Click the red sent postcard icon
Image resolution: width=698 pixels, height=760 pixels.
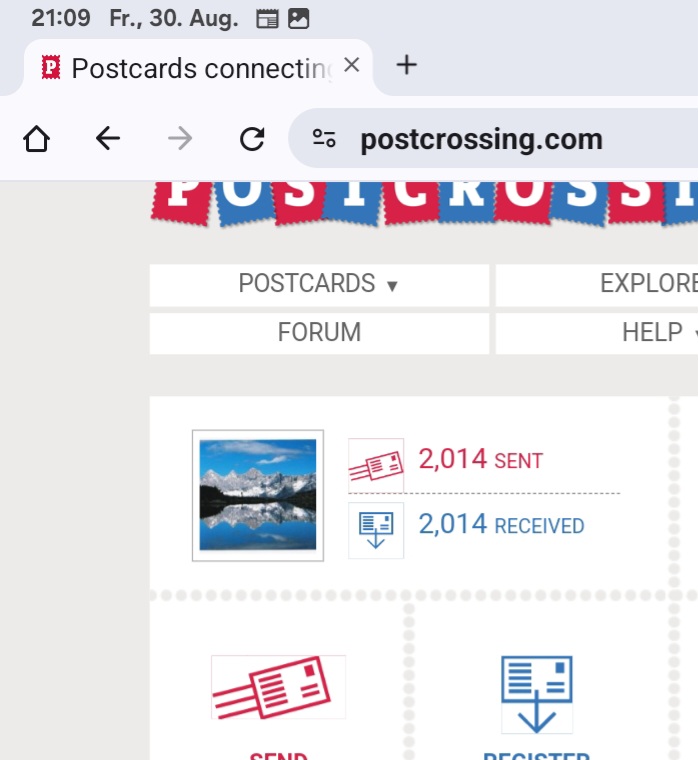[376, 465]
